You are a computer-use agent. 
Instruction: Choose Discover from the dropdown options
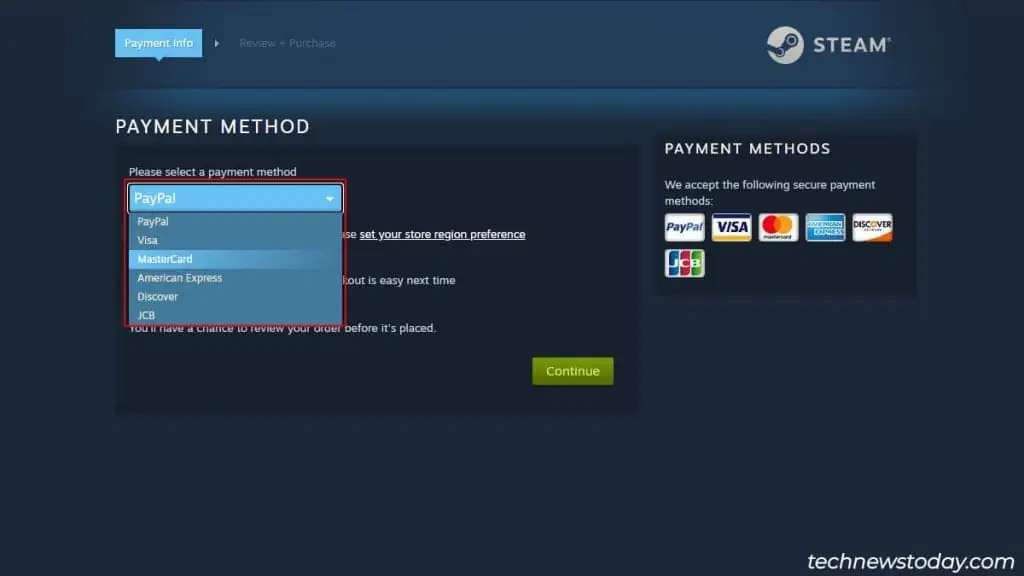(x=158, y=297)
